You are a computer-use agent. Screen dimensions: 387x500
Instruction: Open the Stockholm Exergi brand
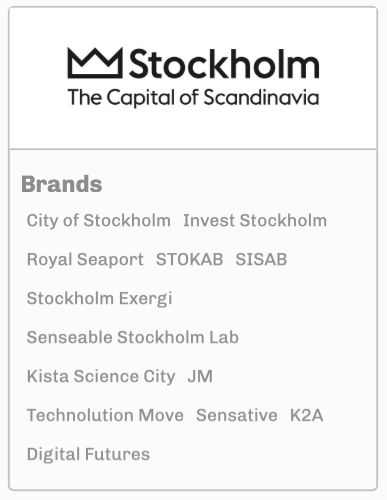(99, 299)
